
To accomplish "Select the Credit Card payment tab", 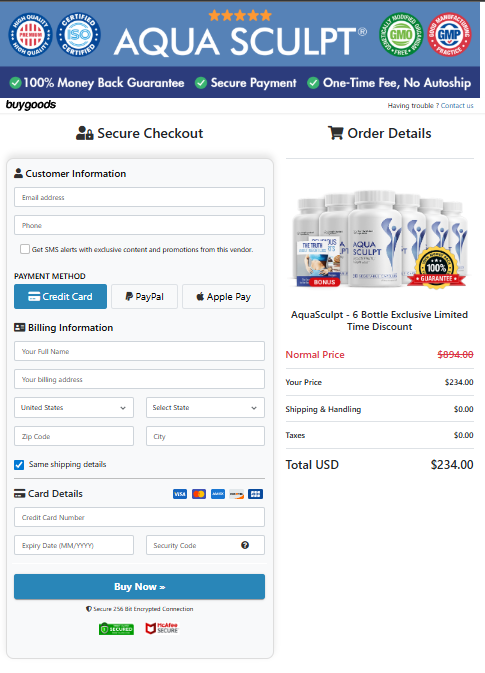I will coord(60,297).
